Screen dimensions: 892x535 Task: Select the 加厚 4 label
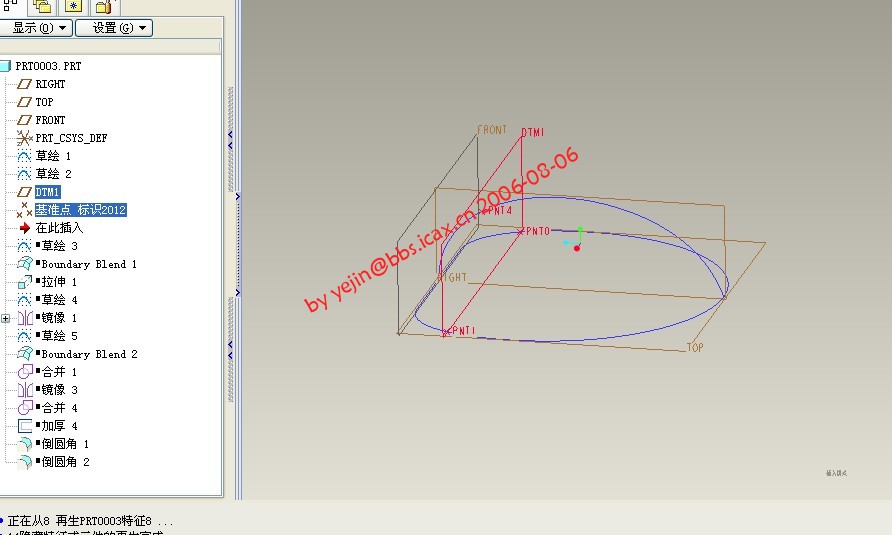tap(59, 426)
